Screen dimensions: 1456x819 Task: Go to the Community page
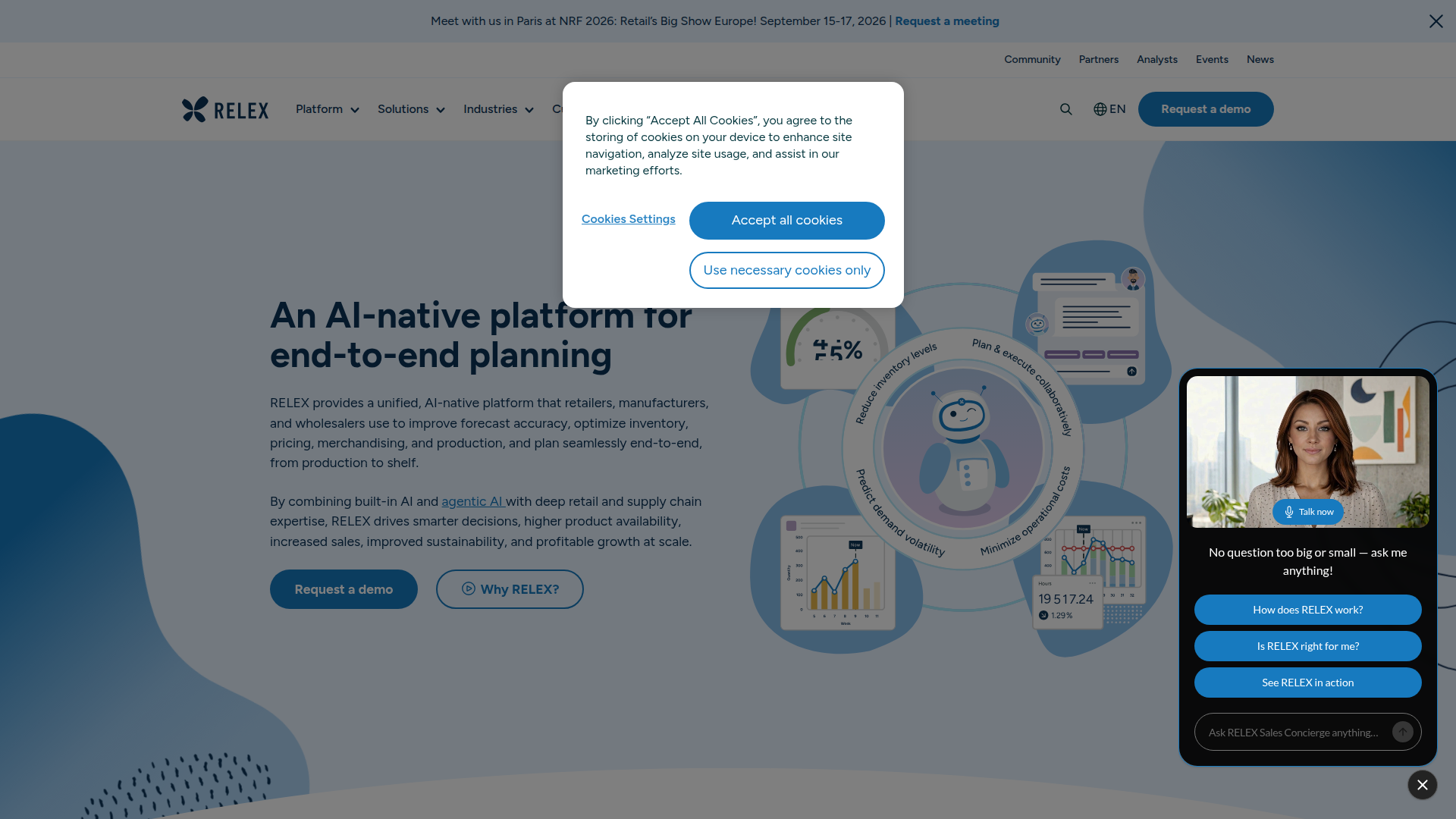(x=1032, y=59)
